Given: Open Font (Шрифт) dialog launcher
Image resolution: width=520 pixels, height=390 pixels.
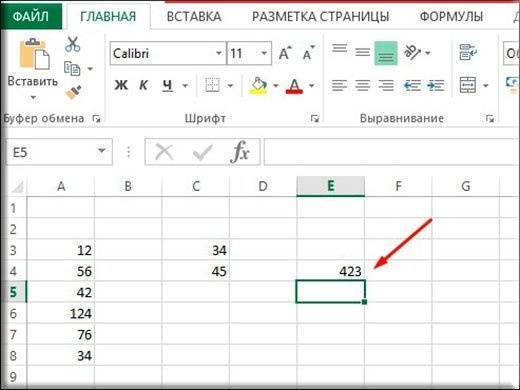Looking at the screenshot, I should click(314, 118).
